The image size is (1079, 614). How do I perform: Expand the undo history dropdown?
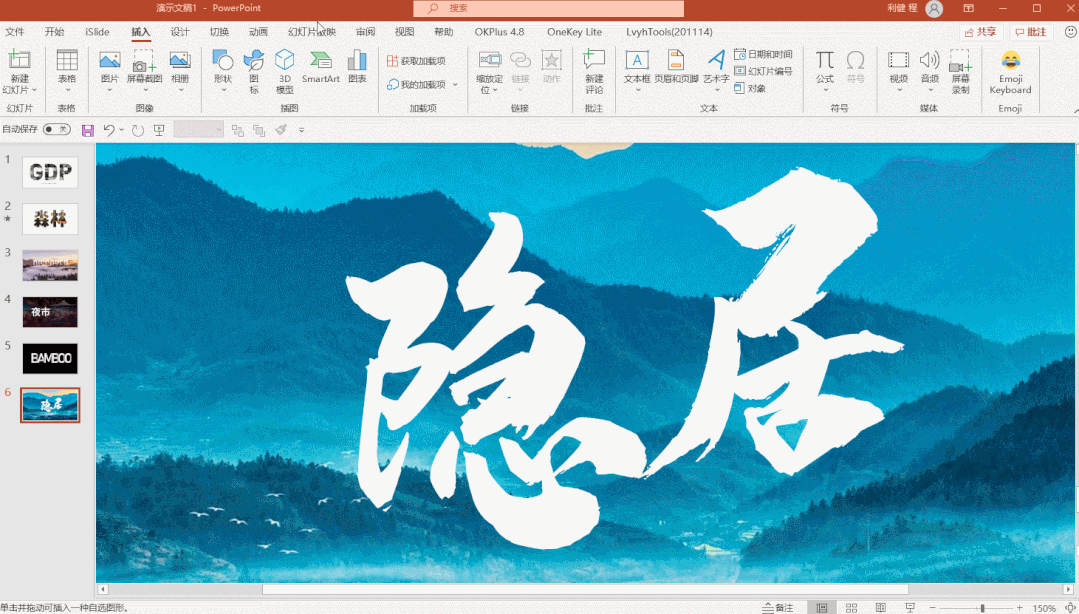tap(122, 129)
